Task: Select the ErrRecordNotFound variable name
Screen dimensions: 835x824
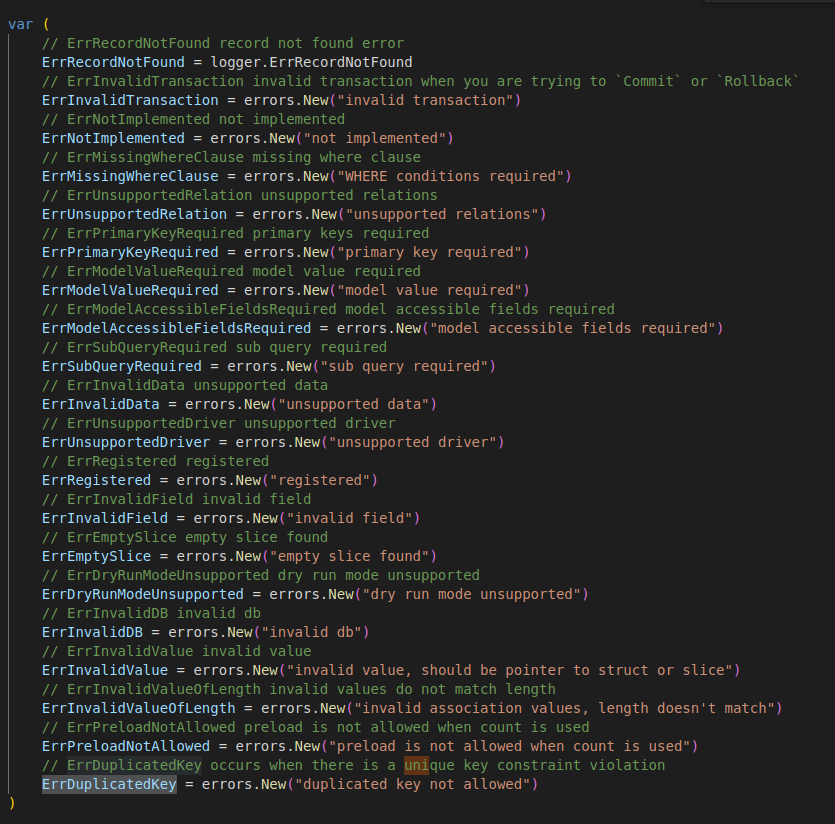Action: coord(103,62)
